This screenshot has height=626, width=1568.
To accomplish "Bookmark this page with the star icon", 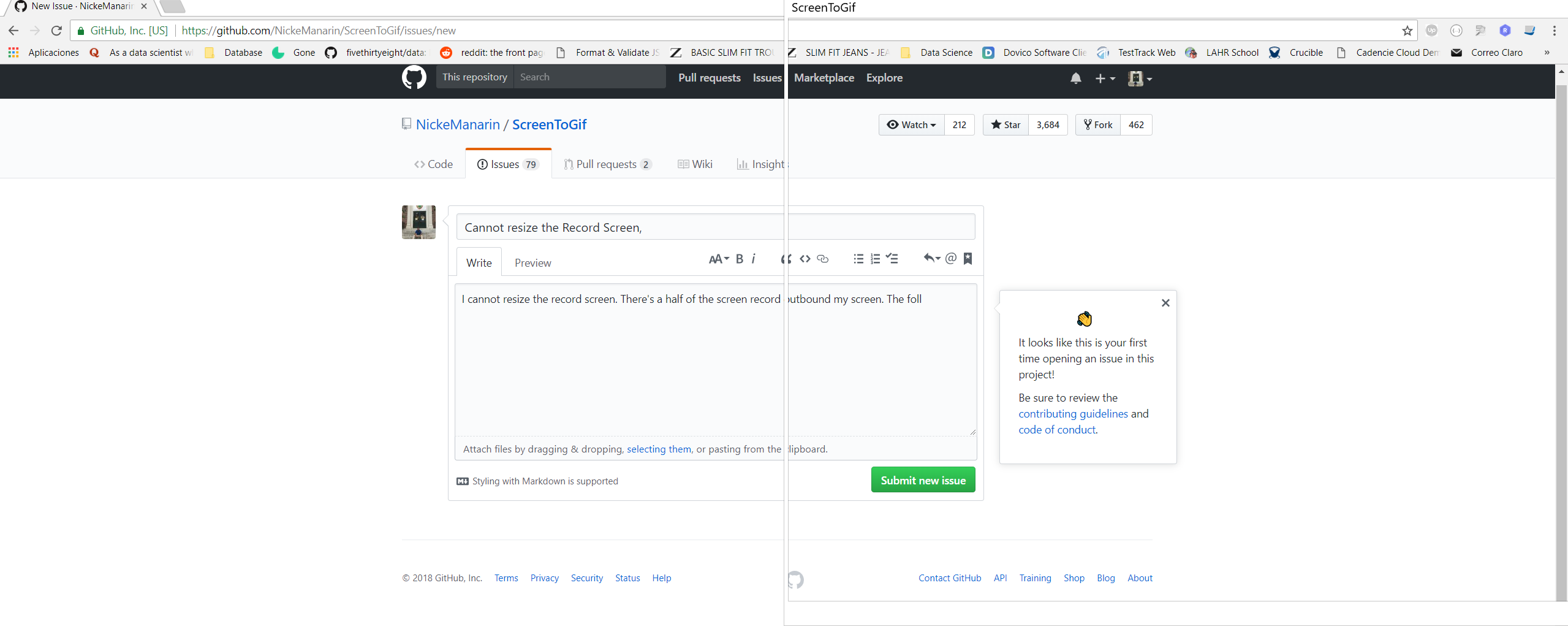I will 1407,31.
